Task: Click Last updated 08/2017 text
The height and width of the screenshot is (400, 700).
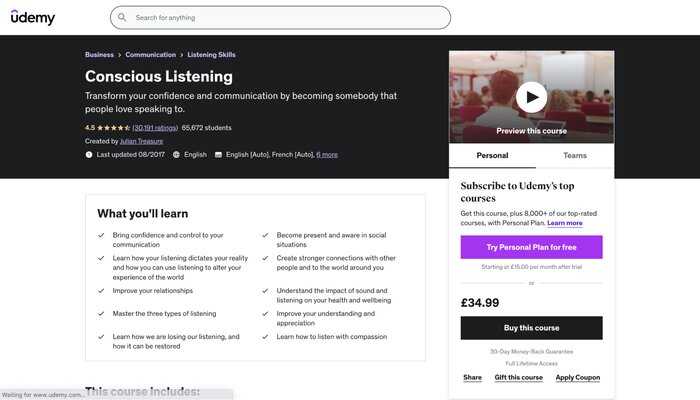Action: pyautogui.click(x=130, y=154)
